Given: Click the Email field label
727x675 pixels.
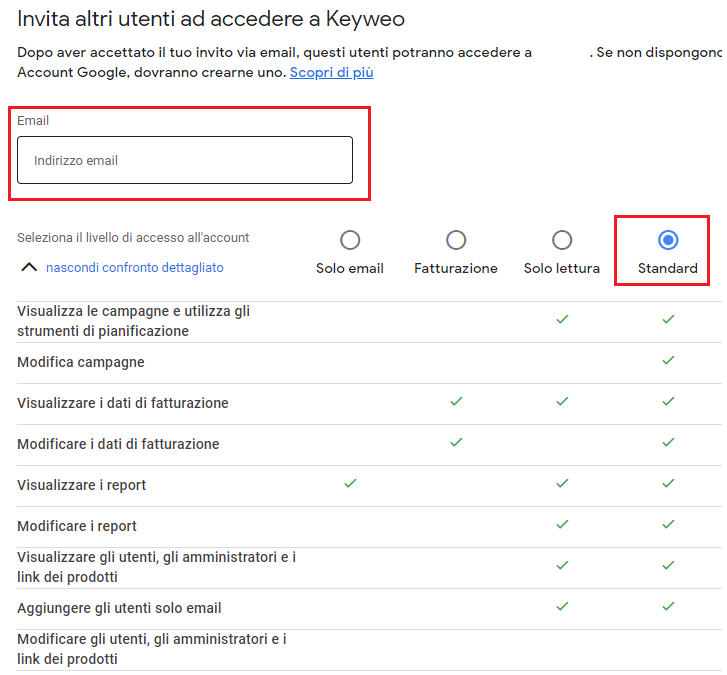Looking at the screenshot, I should click(x=33, y=121).
